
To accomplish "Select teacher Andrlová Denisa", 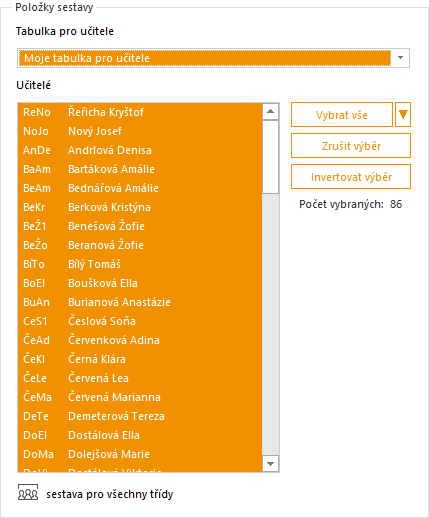I will coord(140,150).
